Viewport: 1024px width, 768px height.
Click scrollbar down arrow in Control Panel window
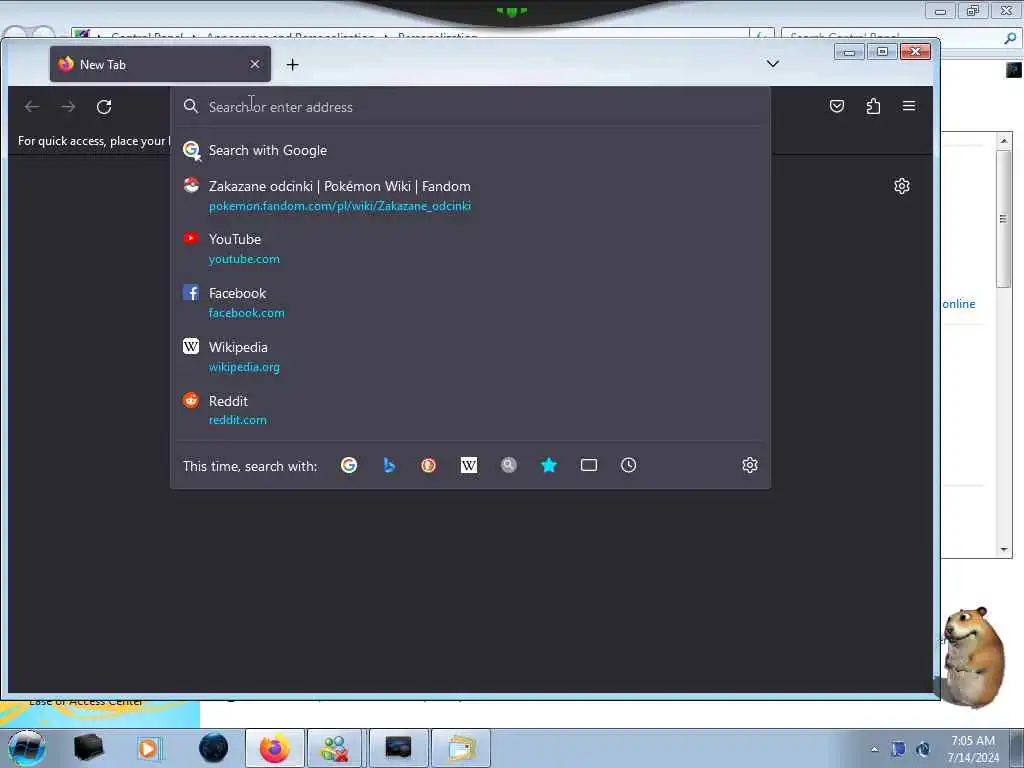pyautogui.click(x=1004, y=549)
